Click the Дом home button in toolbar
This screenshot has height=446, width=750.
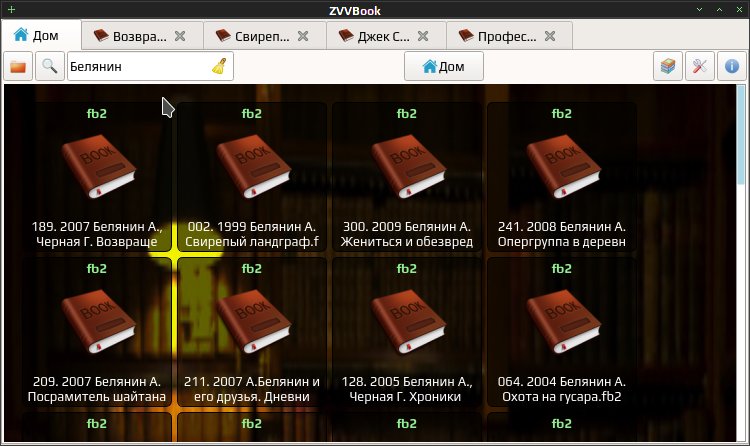(x=444, y=66)
